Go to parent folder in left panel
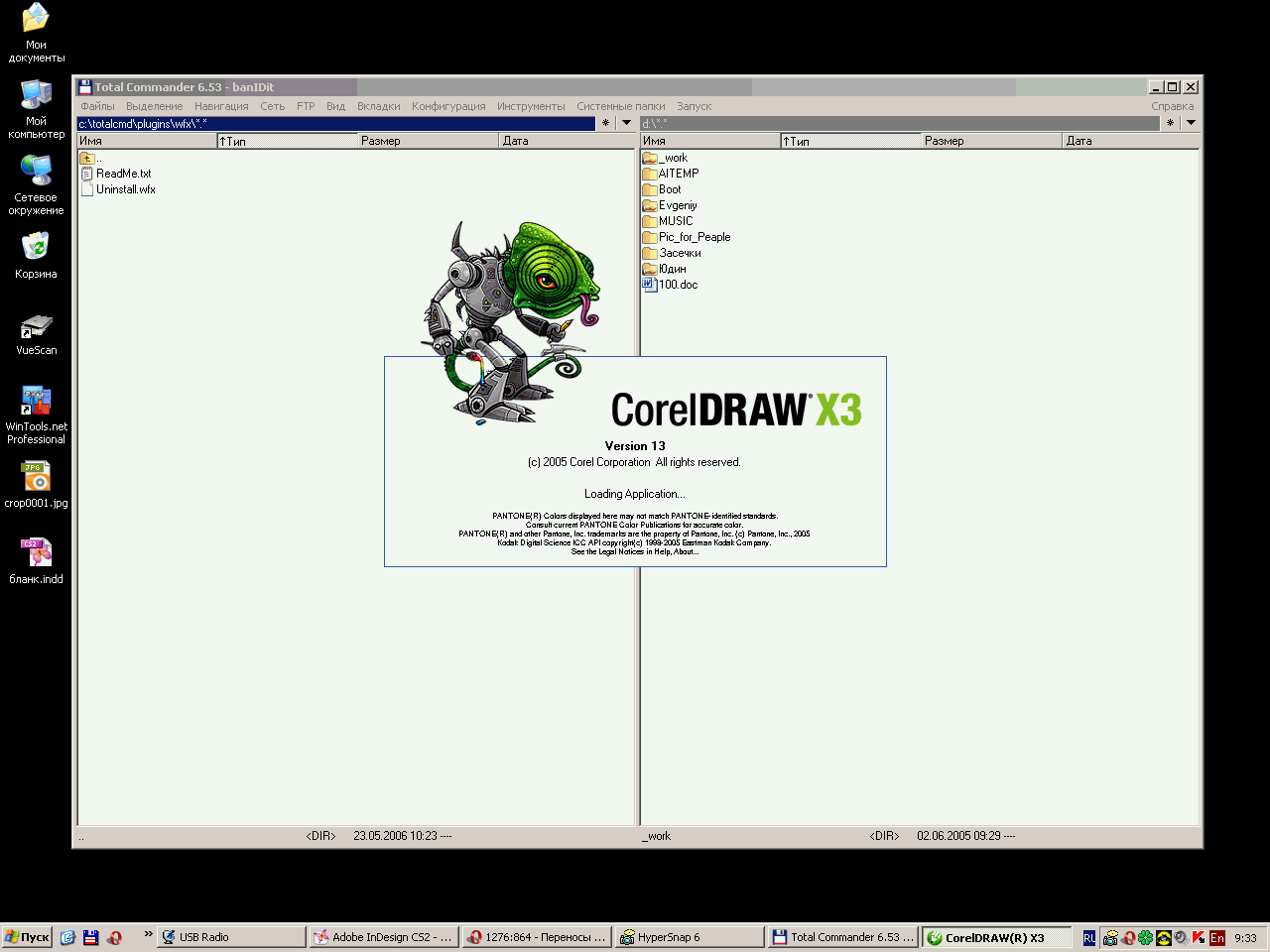 point(91,158)
